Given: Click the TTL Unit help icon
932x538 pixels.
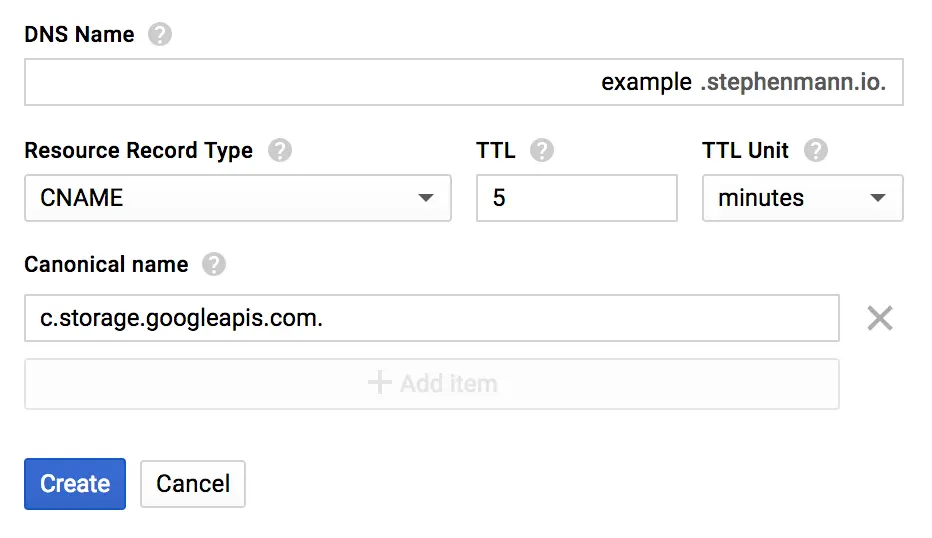Looking at the screenshot, I should point(816,151).
